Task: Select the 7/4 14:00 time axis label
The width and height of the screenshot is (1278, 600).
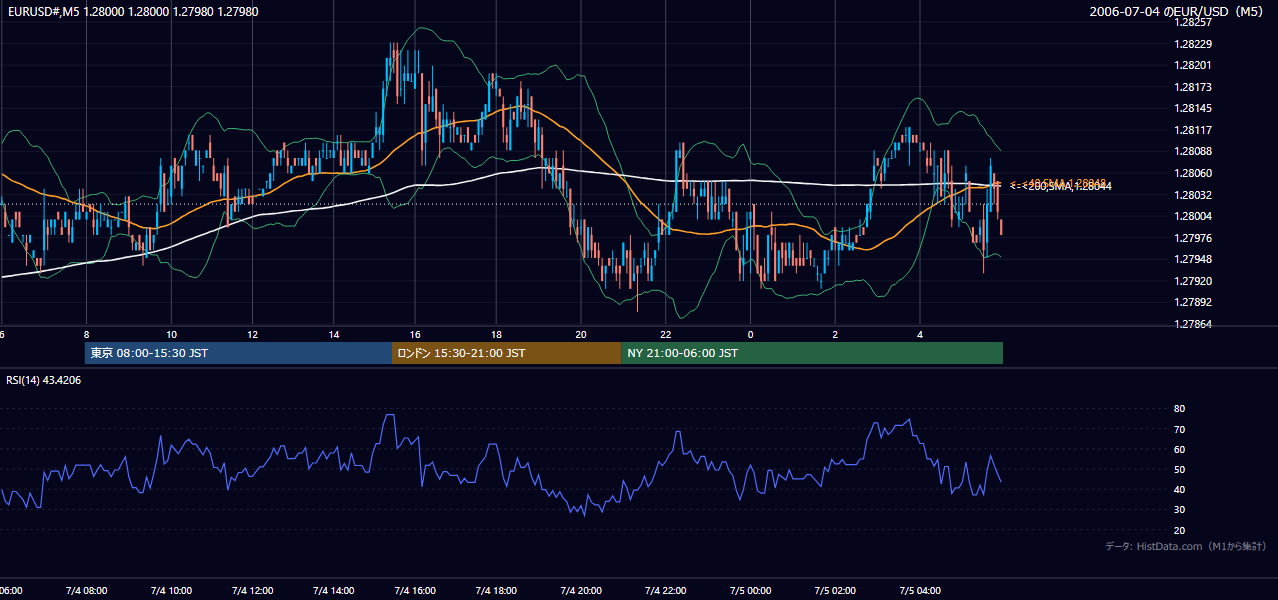Action: 334,590
